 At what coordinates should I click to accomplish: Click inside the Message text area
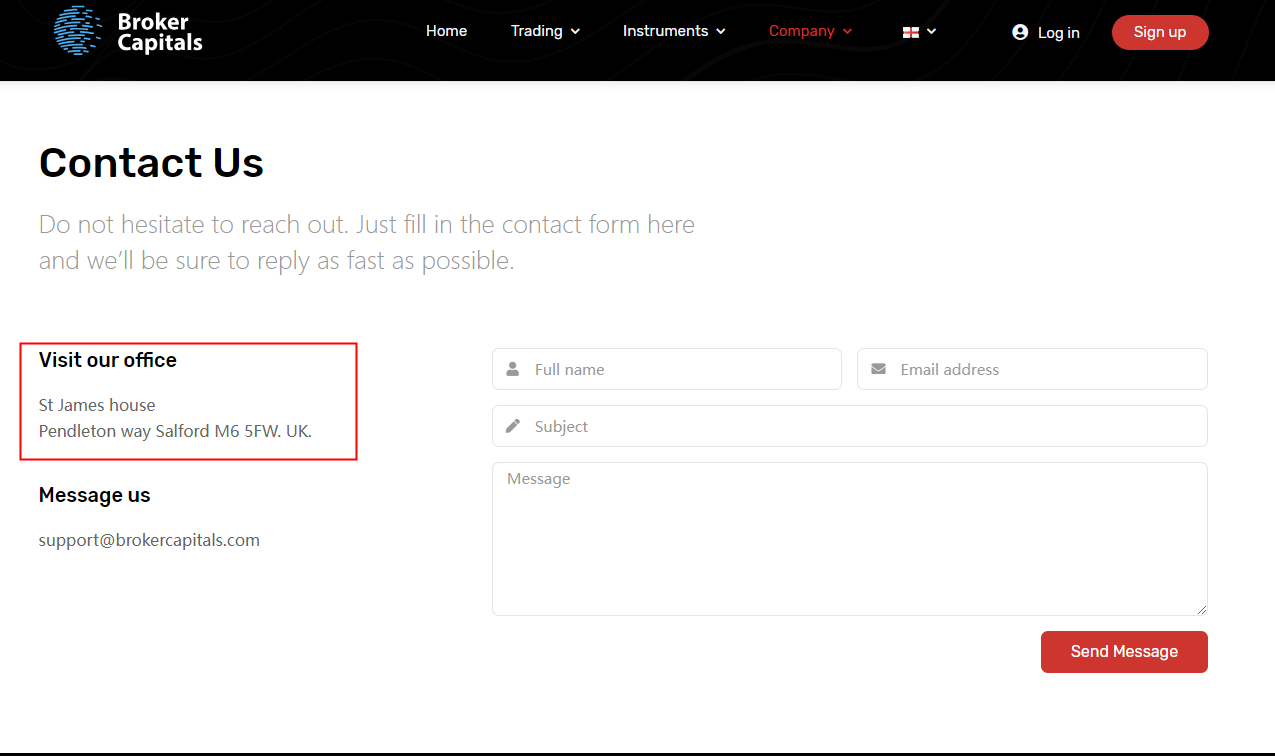click(849, 540)
